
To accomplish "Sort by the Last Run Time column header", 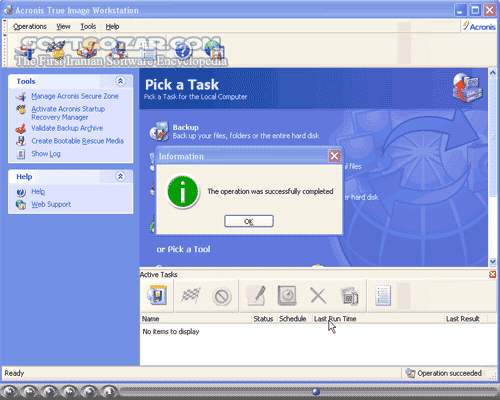I will pyautogui.click(x=378, y=319).
